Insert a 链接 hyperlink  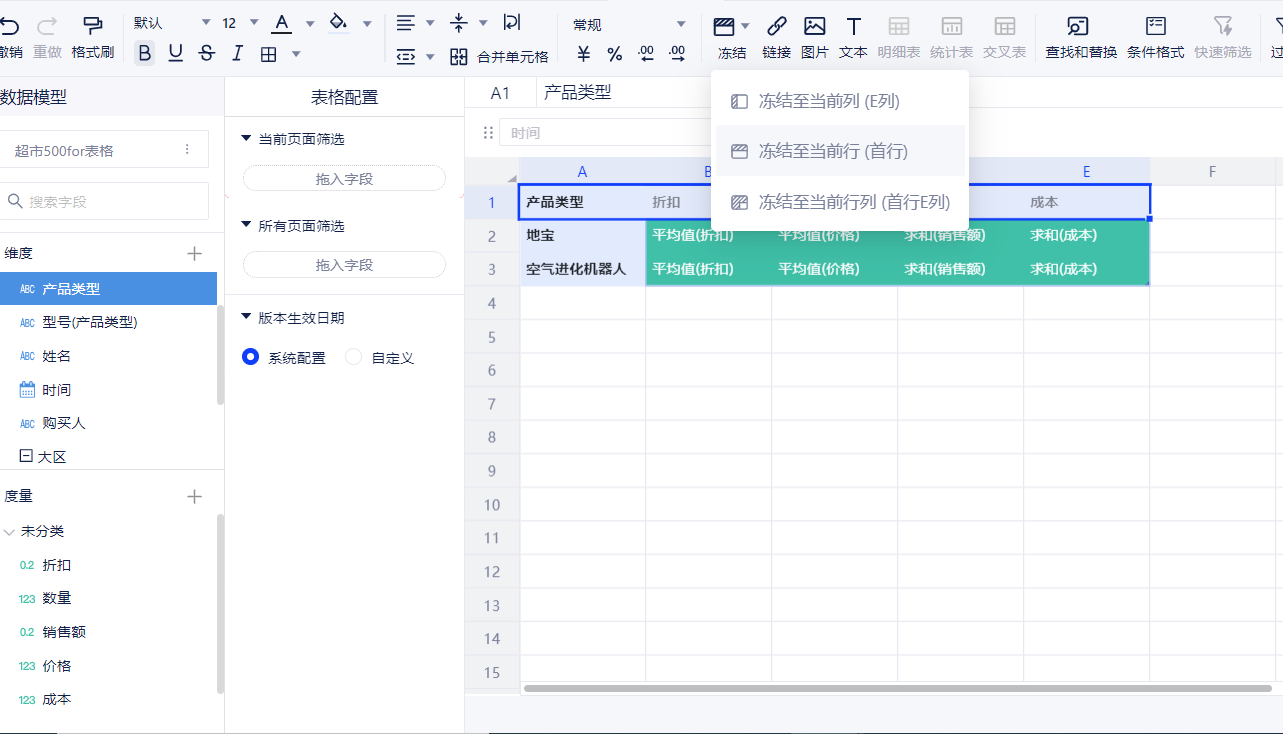tap(776, 36)
